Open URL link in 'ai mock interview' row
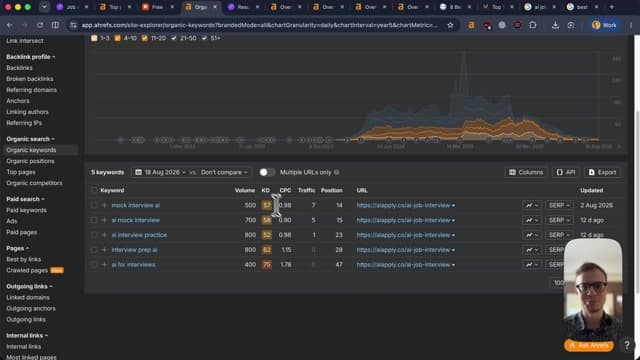 point(403,220)
